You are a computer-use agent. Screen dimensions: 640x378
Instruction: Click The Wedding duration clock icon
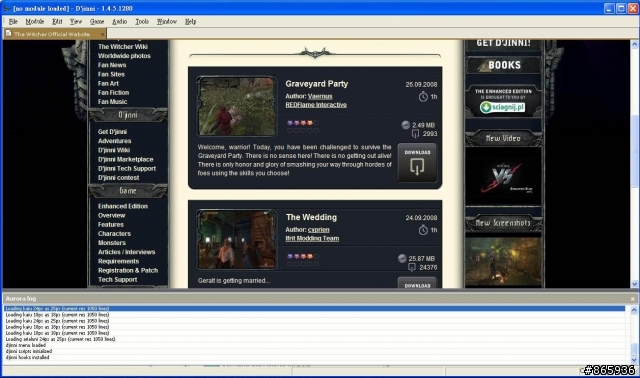[423, 230]
